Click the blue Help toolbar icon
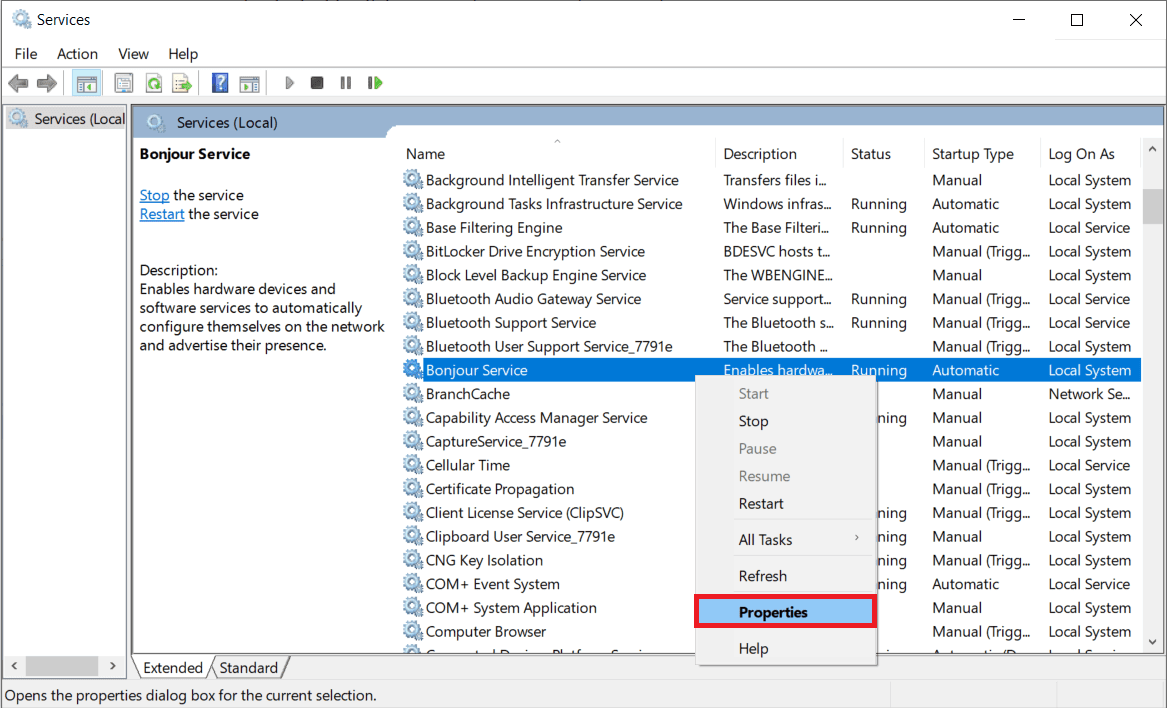This screenshot has width=1167, height=708. (x=220, y=83)
